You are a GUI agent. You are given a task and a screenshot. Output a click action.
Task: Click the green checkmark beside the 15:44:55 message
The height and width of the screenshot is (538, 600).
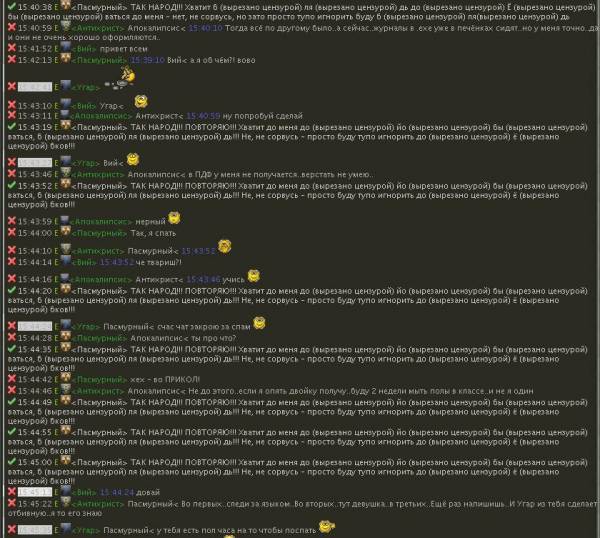pyautogui.click(x=11, y=431)
